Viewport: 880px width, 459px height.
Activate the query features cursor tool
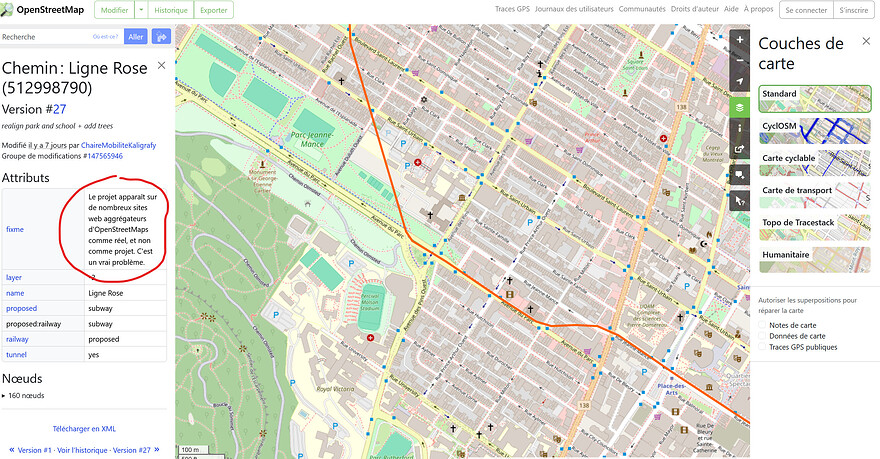(x=740, y=200)
